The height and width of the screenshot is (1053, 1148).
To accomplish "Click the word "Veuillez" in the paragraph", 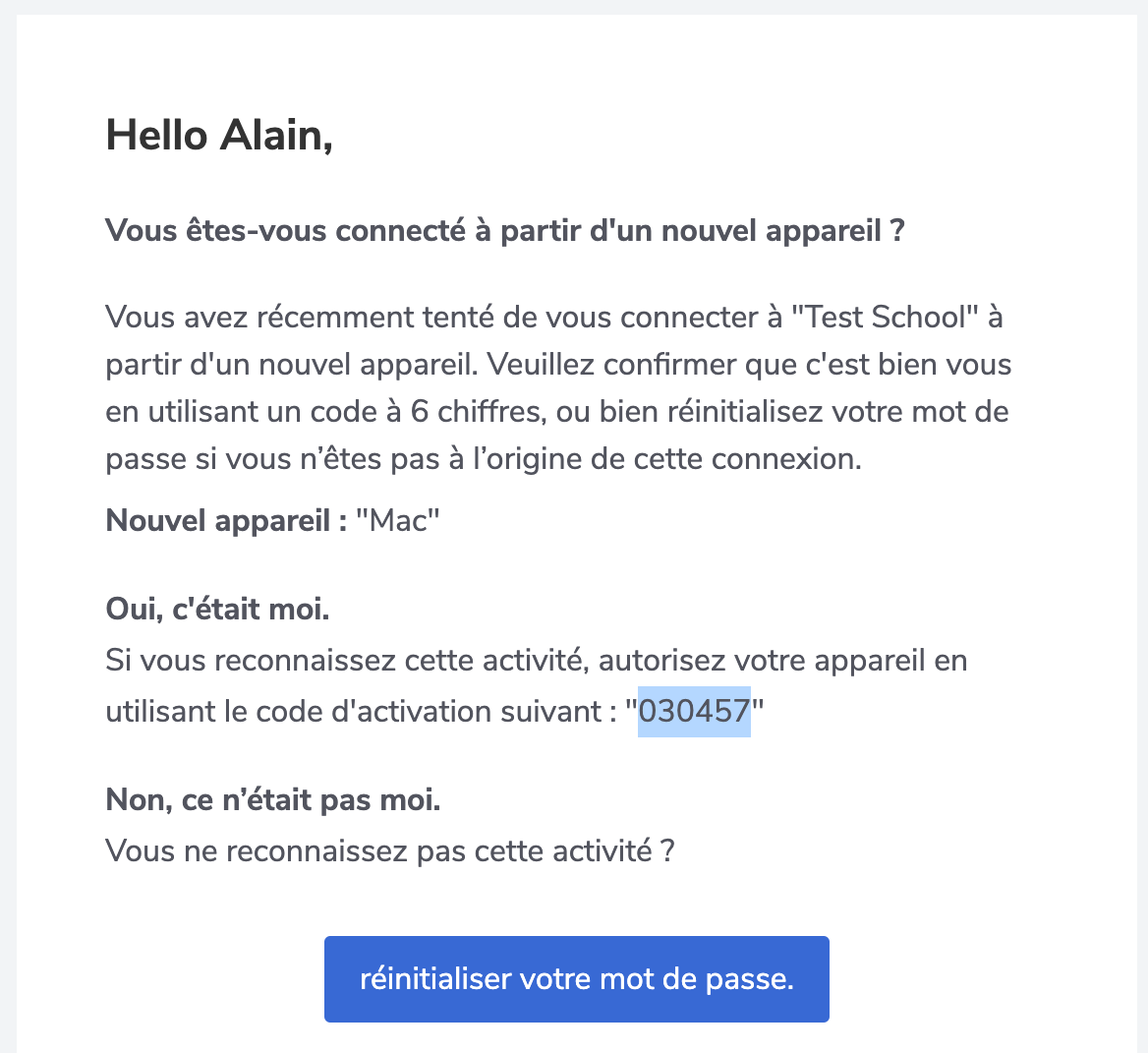I will tap(540, 365).
